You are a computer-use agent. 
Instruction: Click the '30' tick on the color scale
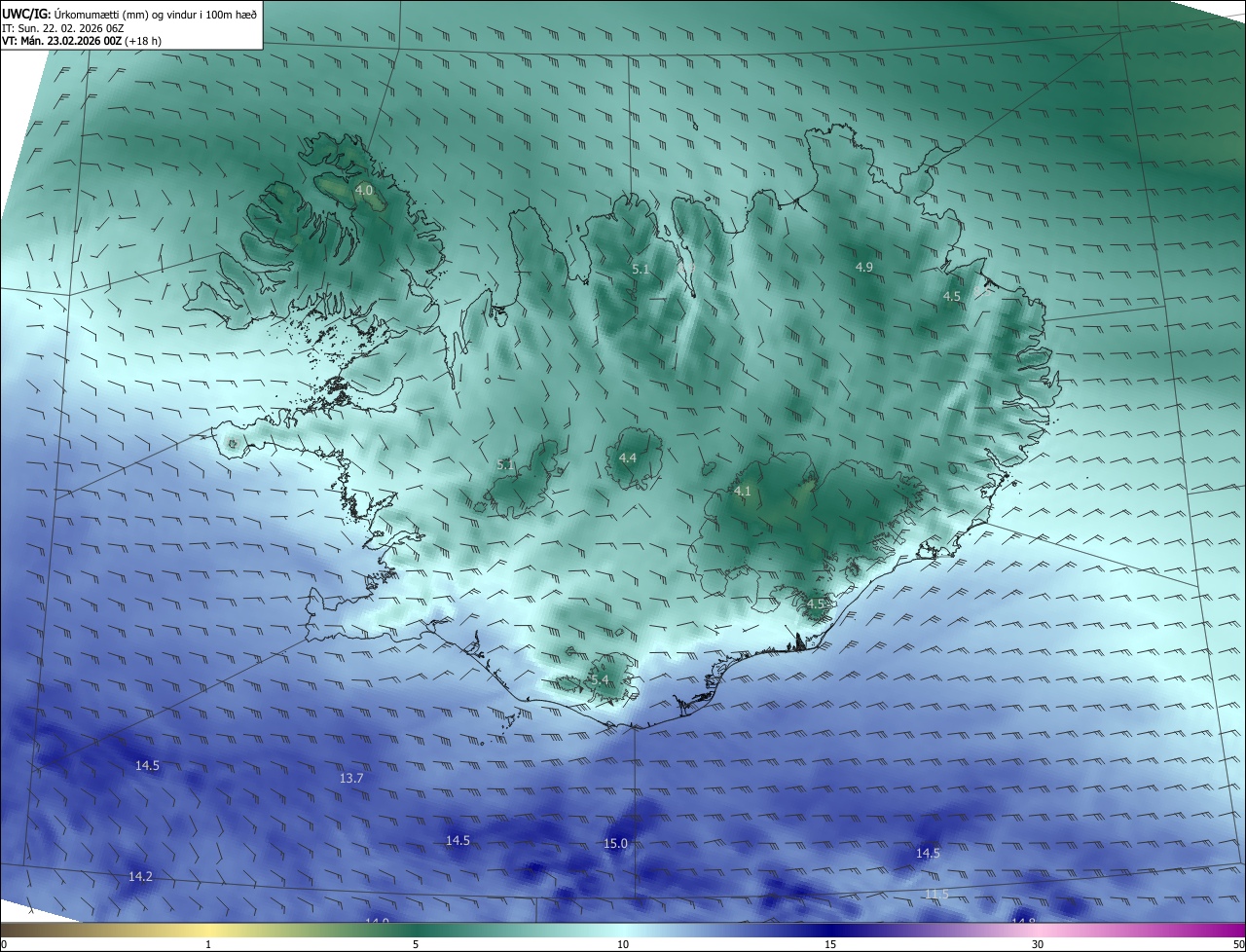point(1038,944)
